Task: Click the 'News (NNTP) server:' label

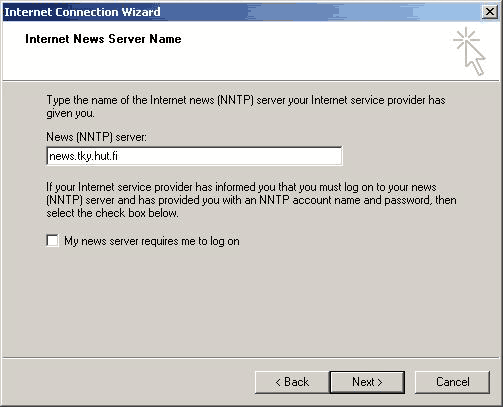Action: click(x=96, y=137)
